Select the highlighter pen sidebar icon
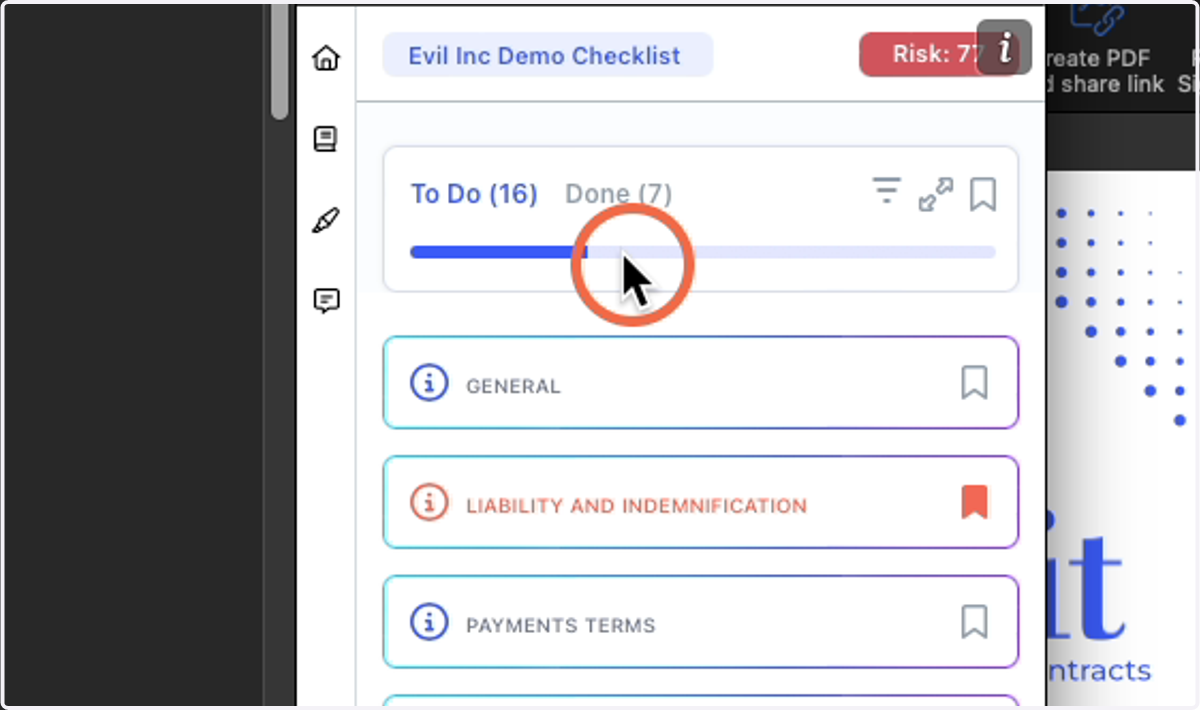Viewport: 1200px width, 710px height. point(326,220)
